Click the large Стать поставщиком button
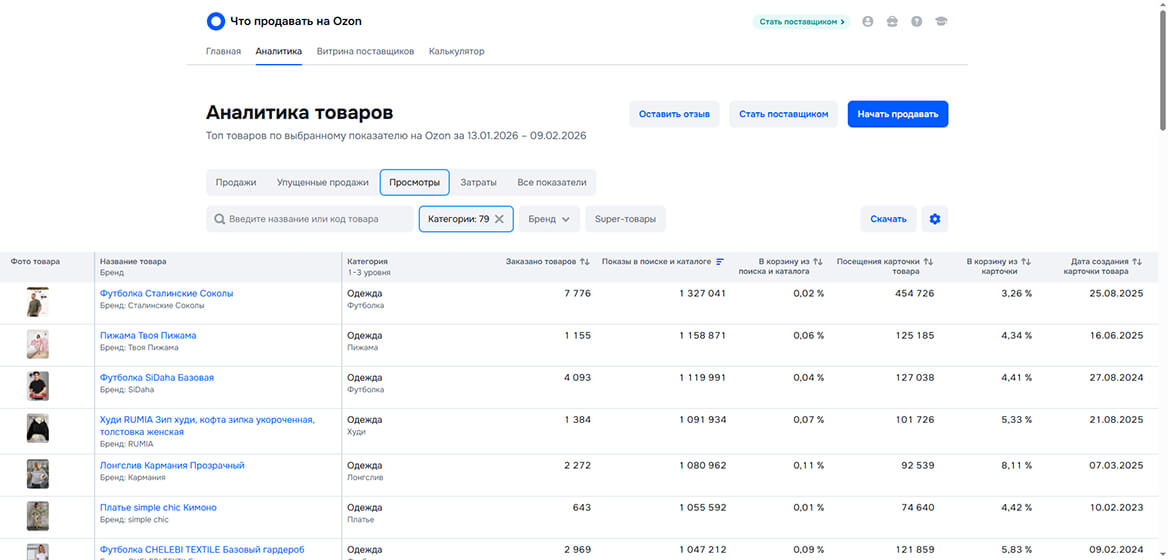 click(783, 114)
